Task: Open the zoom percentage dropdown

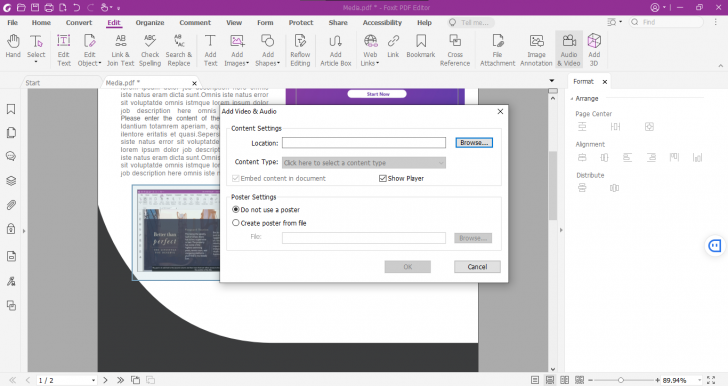Action: pos(700,380)
